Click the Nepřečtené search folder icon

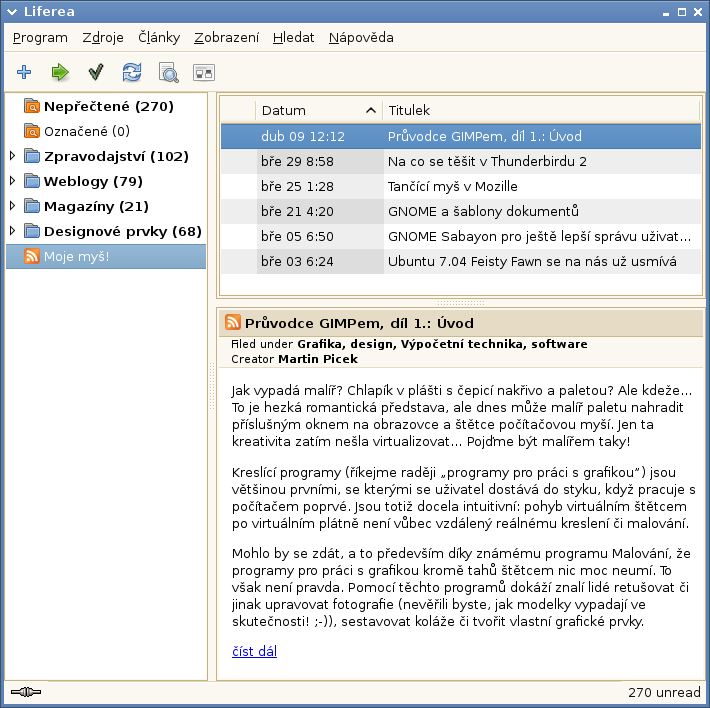click(32, 106)
